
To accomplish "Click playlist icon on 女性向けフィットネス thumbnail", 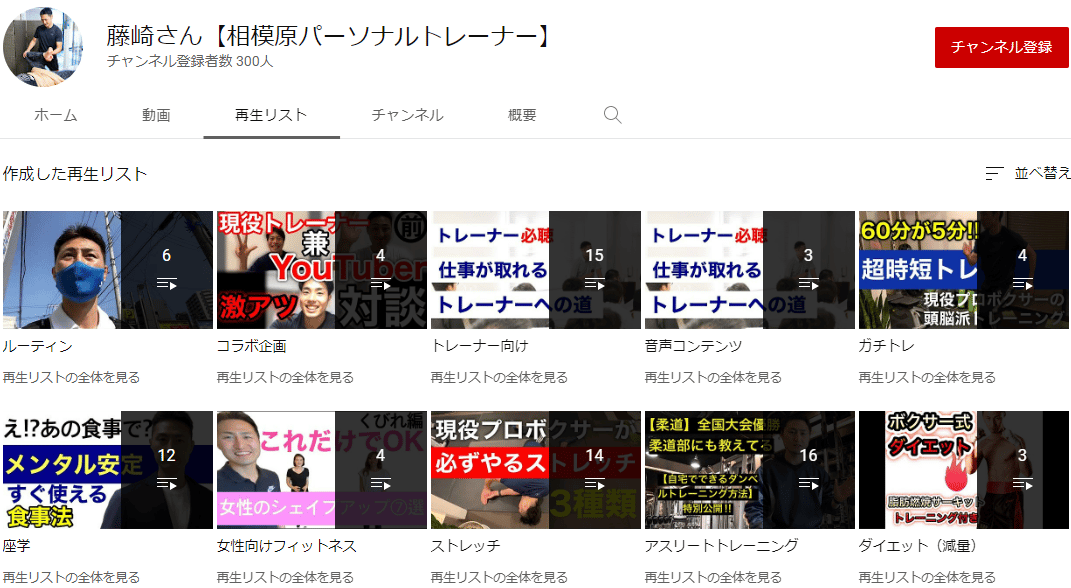I will [380, 484].
